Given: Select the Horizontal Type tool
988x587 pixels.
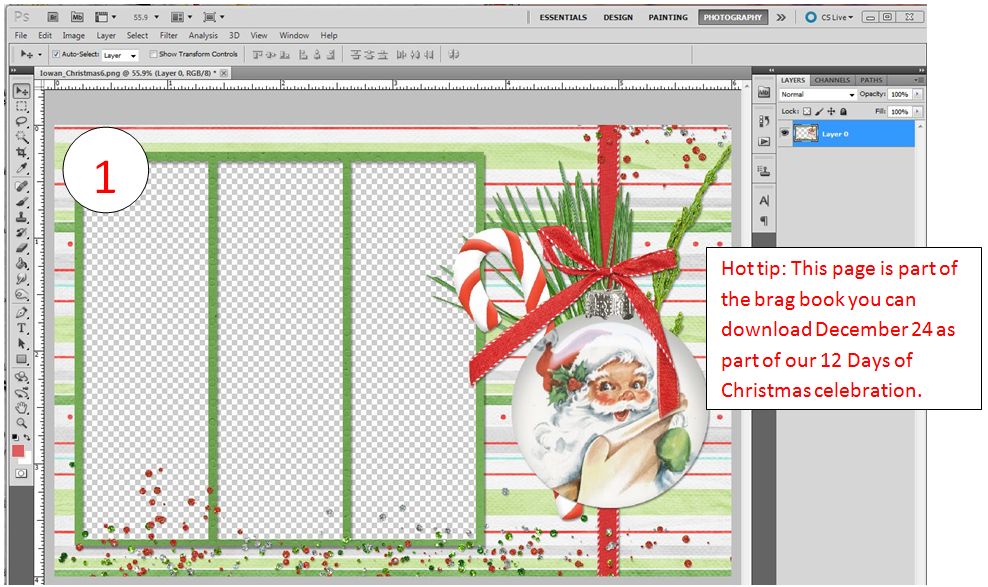Looking at the screenshot, I should [x=21, y=328].
